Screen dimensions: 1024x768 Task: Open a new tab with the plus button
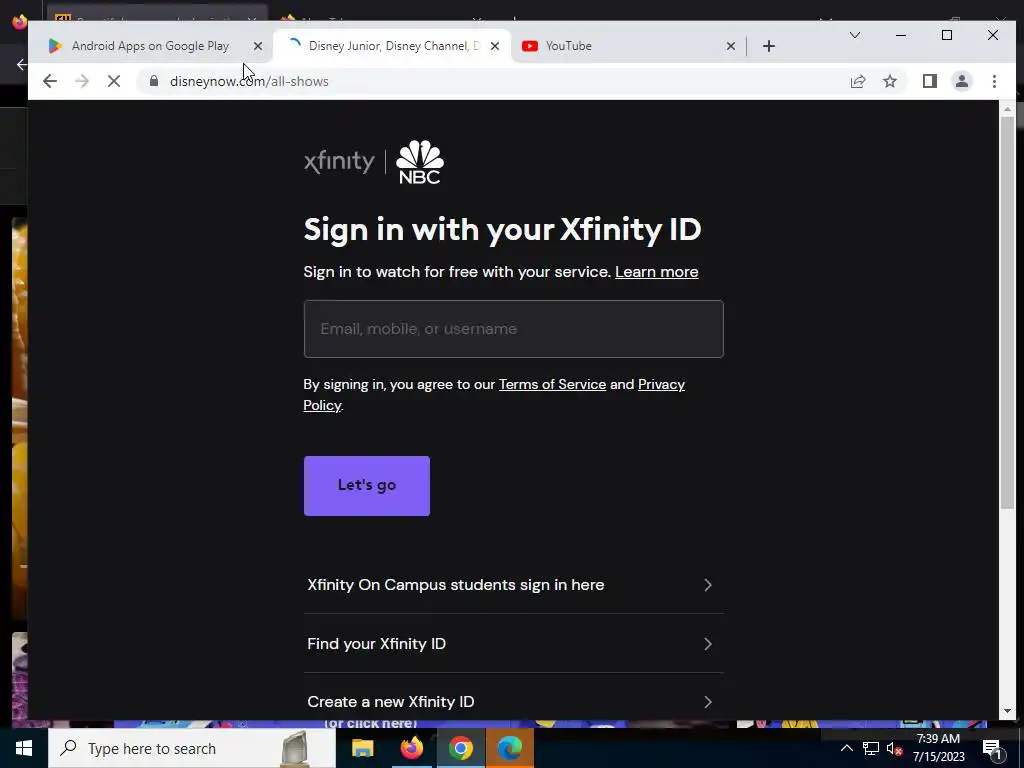click(x=769, y=46)
